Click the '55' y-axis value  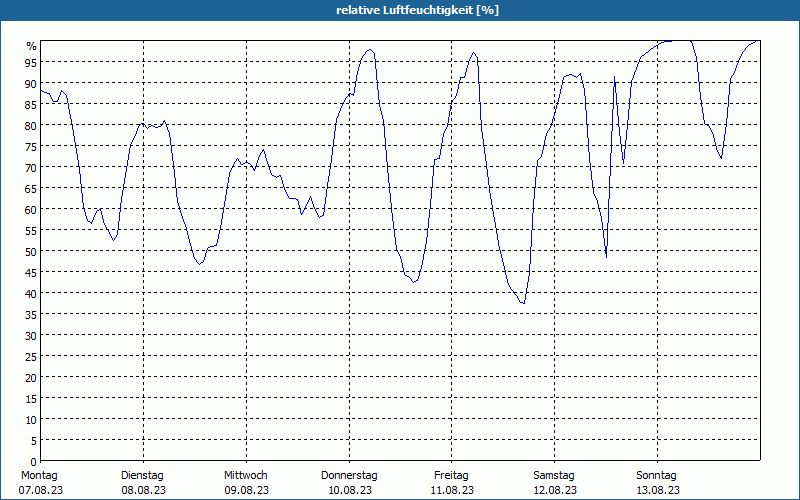31,231
